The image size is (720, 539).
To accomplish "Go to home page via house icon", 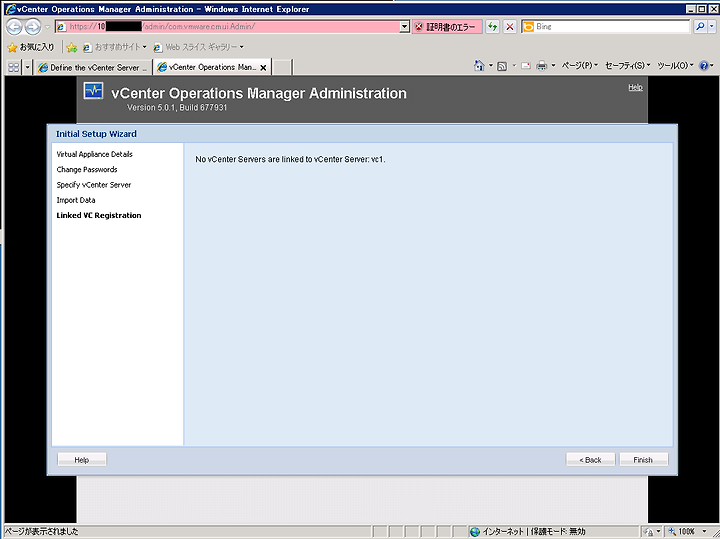I will coord(478,66).
